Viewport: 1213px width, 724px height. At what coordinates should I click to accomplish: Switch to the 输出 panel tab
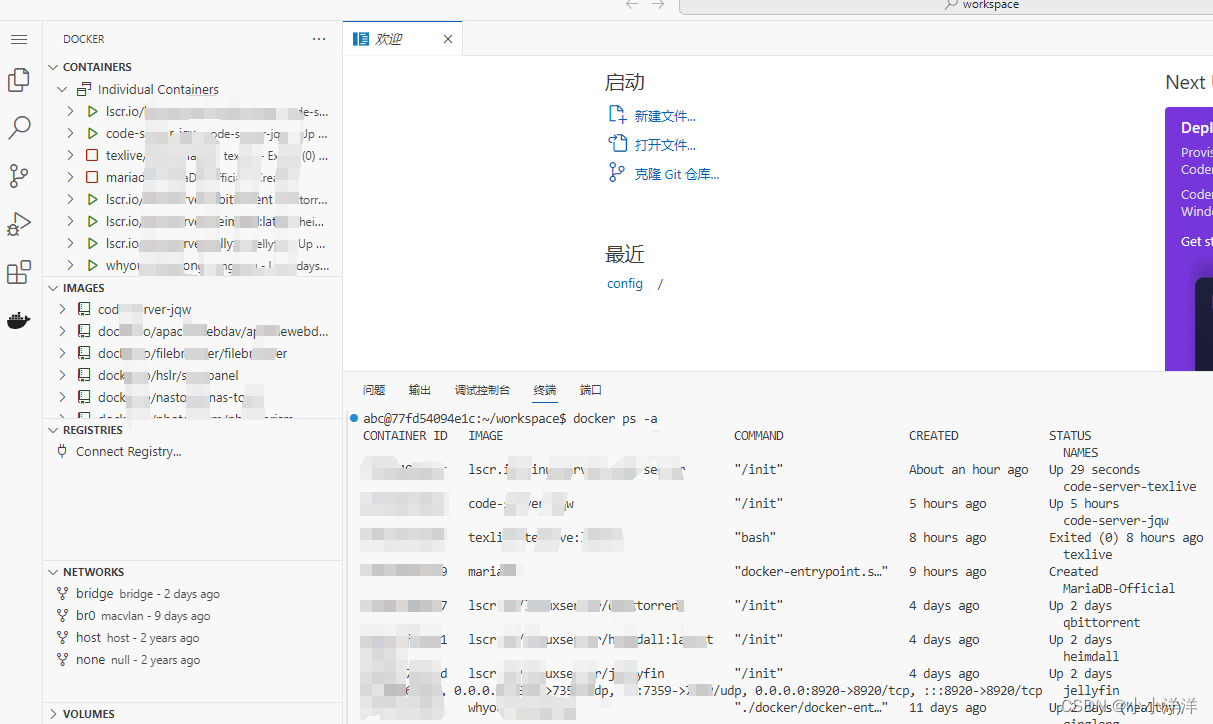click(x=419, y=390)
